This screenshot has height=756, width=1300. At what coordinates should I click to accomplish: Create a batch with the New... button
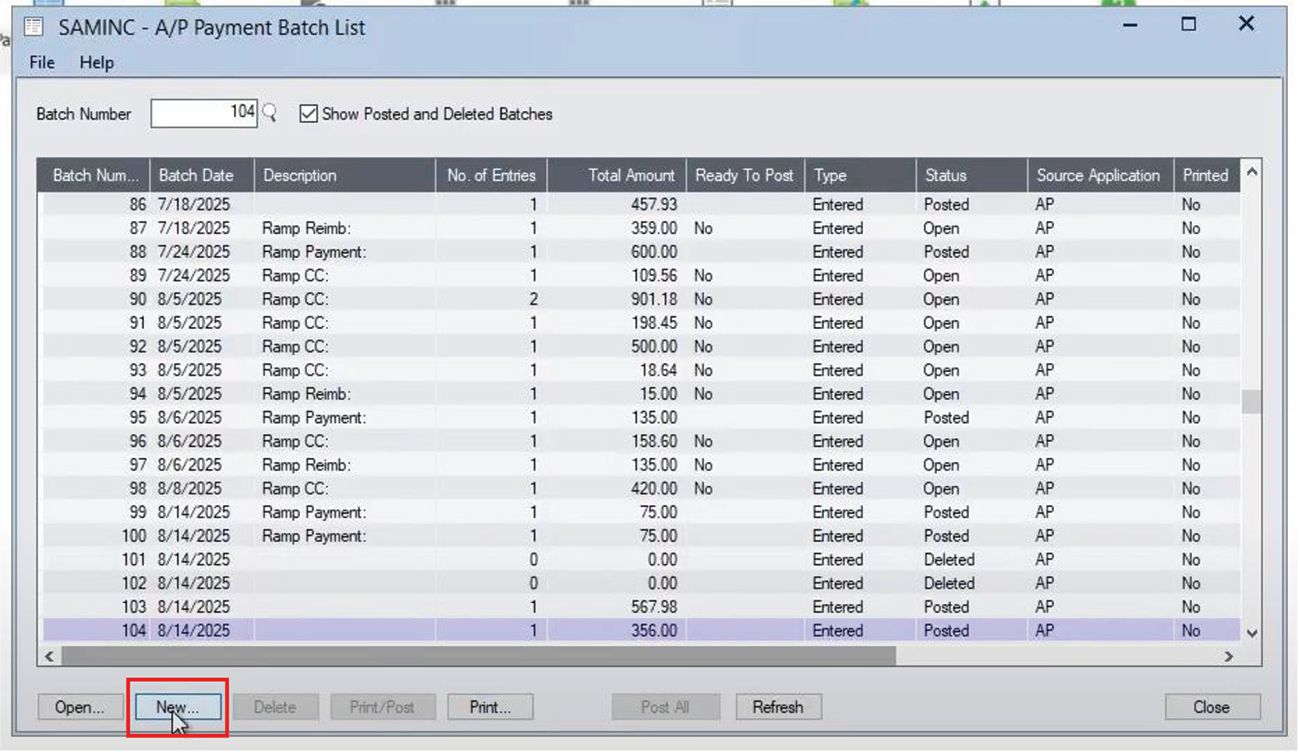pyautogui.click(x=177, y=707)
